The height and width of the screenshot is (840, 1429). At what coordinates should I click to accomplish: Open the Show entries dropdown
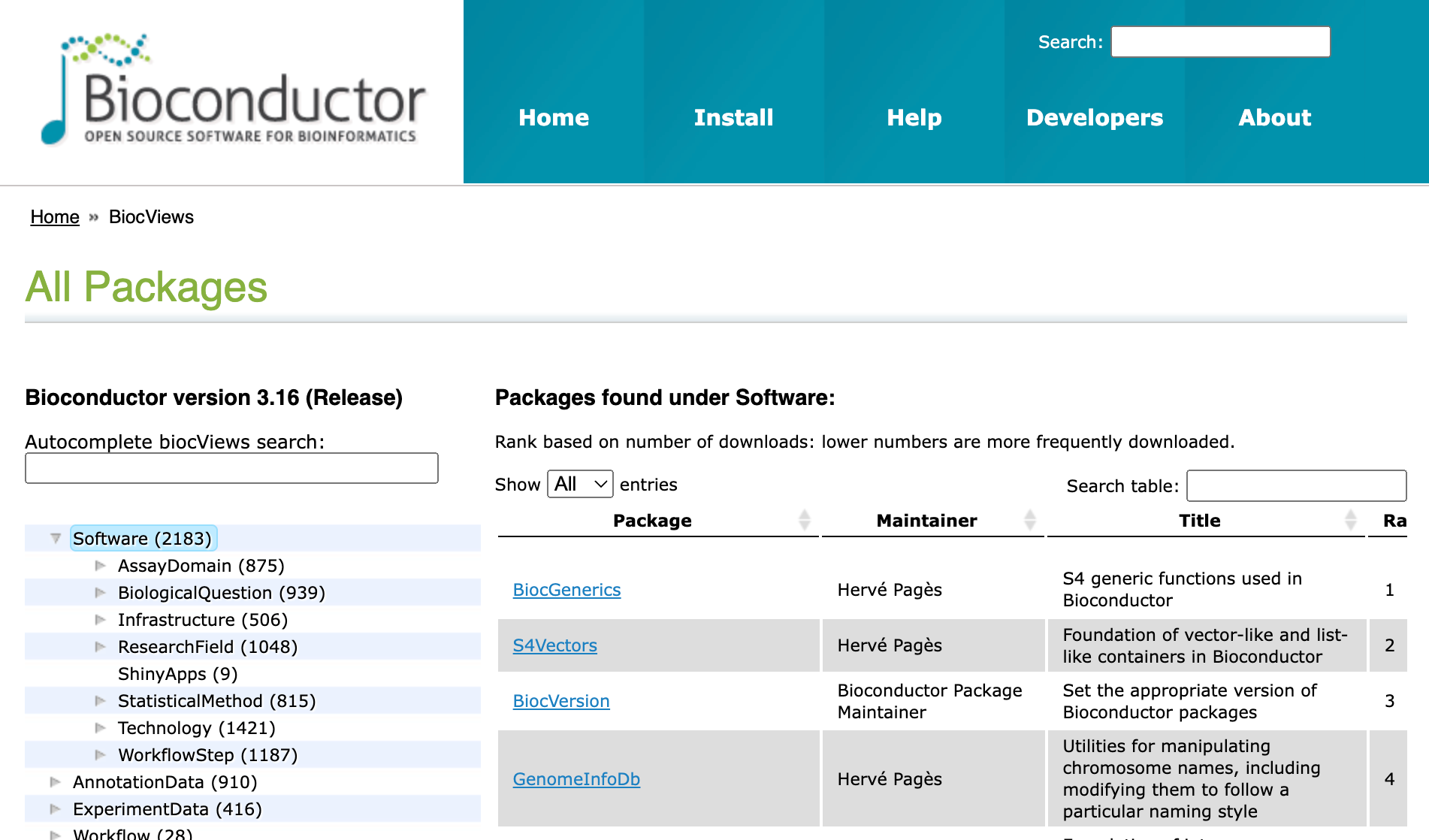click(579, 485)
